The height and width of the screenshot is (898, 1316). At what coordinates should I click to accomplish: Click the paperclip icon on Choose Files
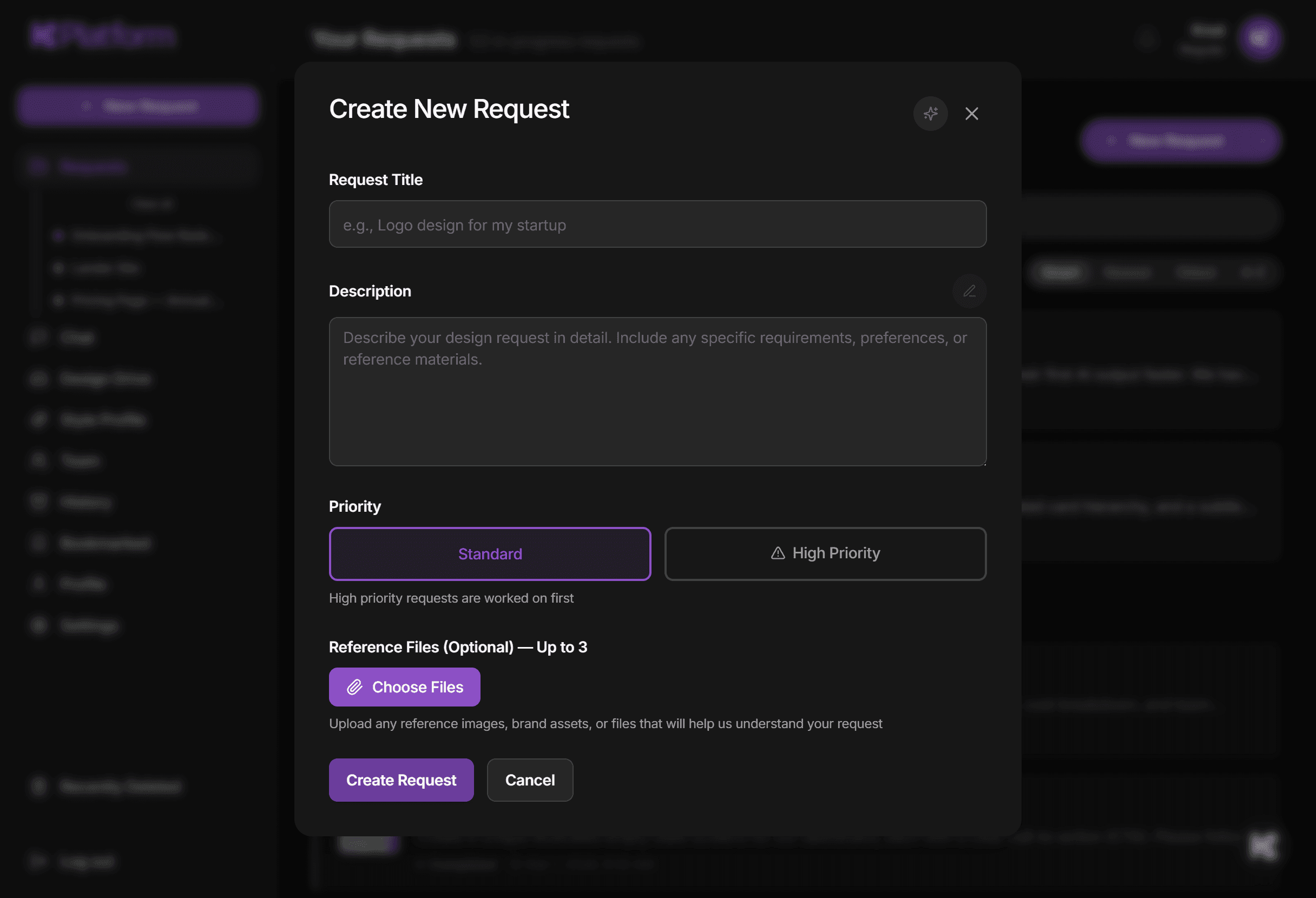pos(354,687)
